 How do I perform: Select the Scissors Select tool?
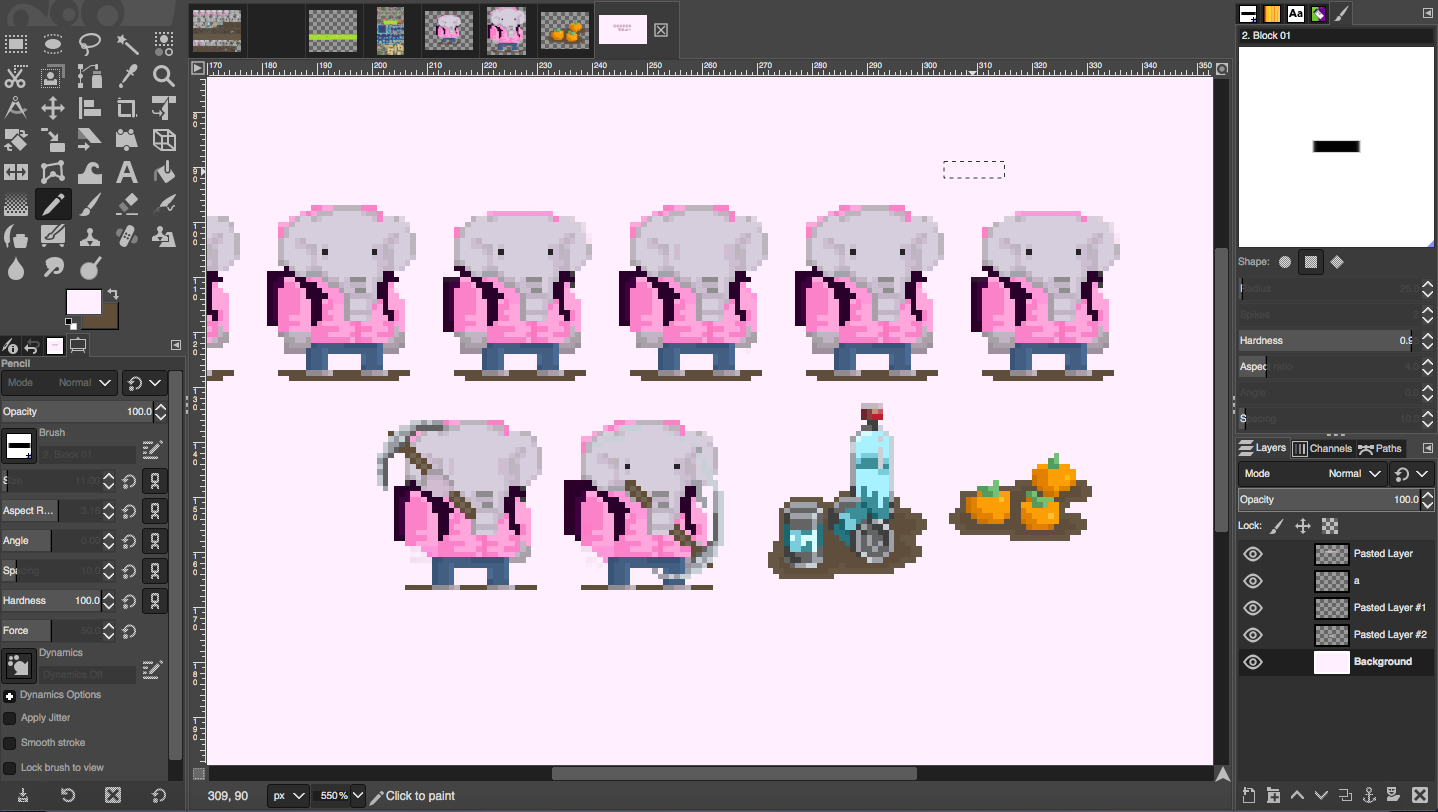(x=16, y=76)
